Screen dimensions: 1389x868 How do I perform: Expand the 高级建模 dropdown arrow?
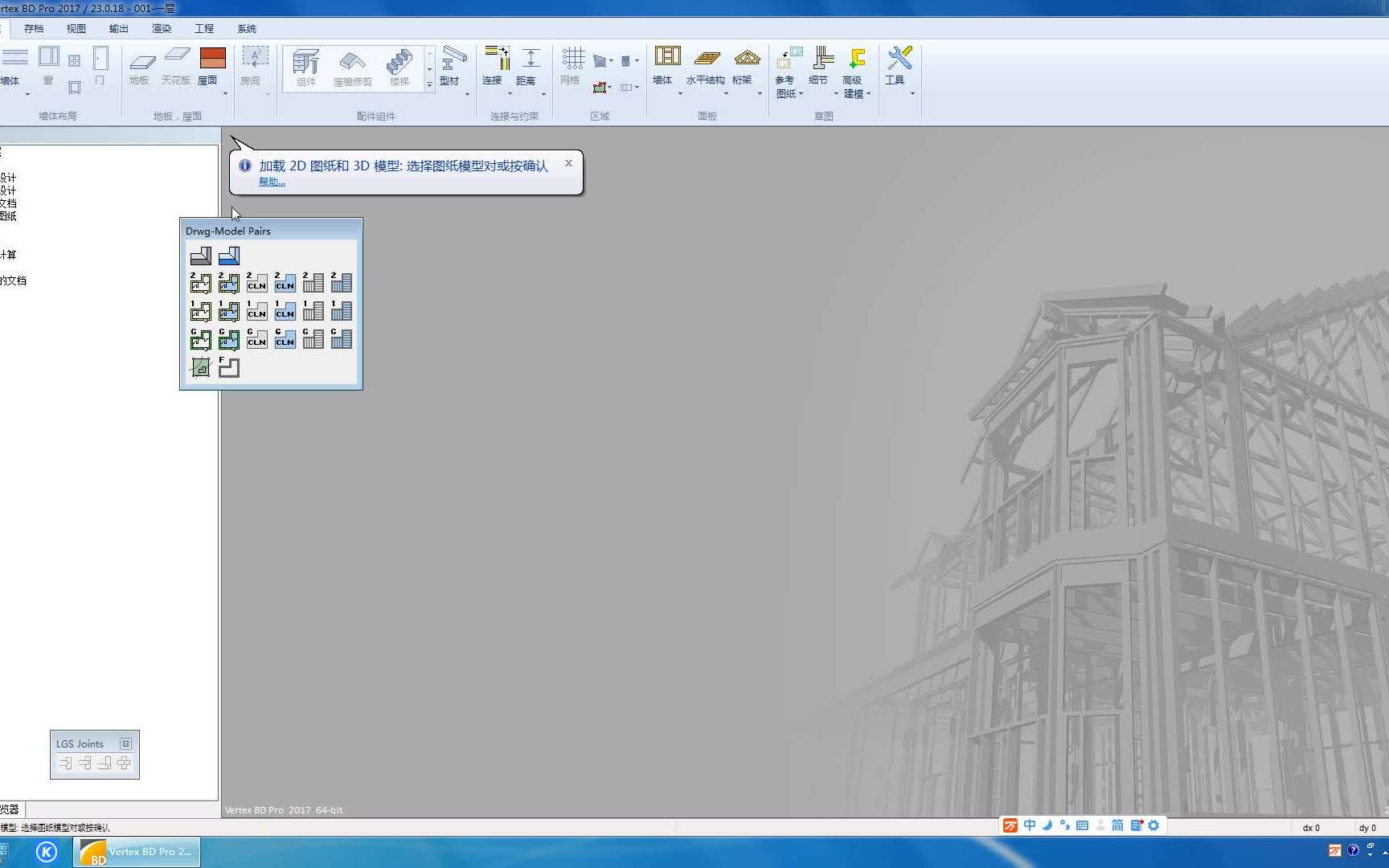[x=869, y=94]
